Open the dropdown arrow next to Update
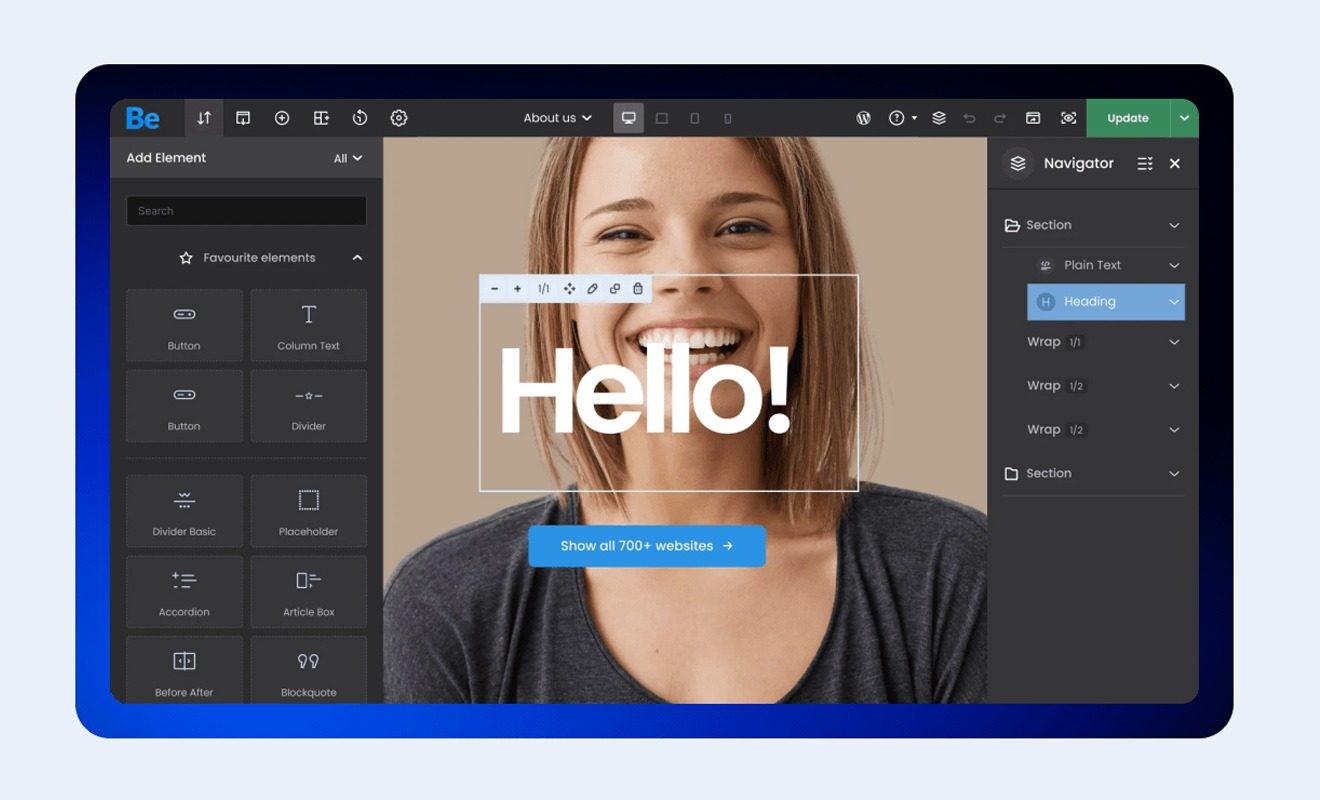 1184,118
